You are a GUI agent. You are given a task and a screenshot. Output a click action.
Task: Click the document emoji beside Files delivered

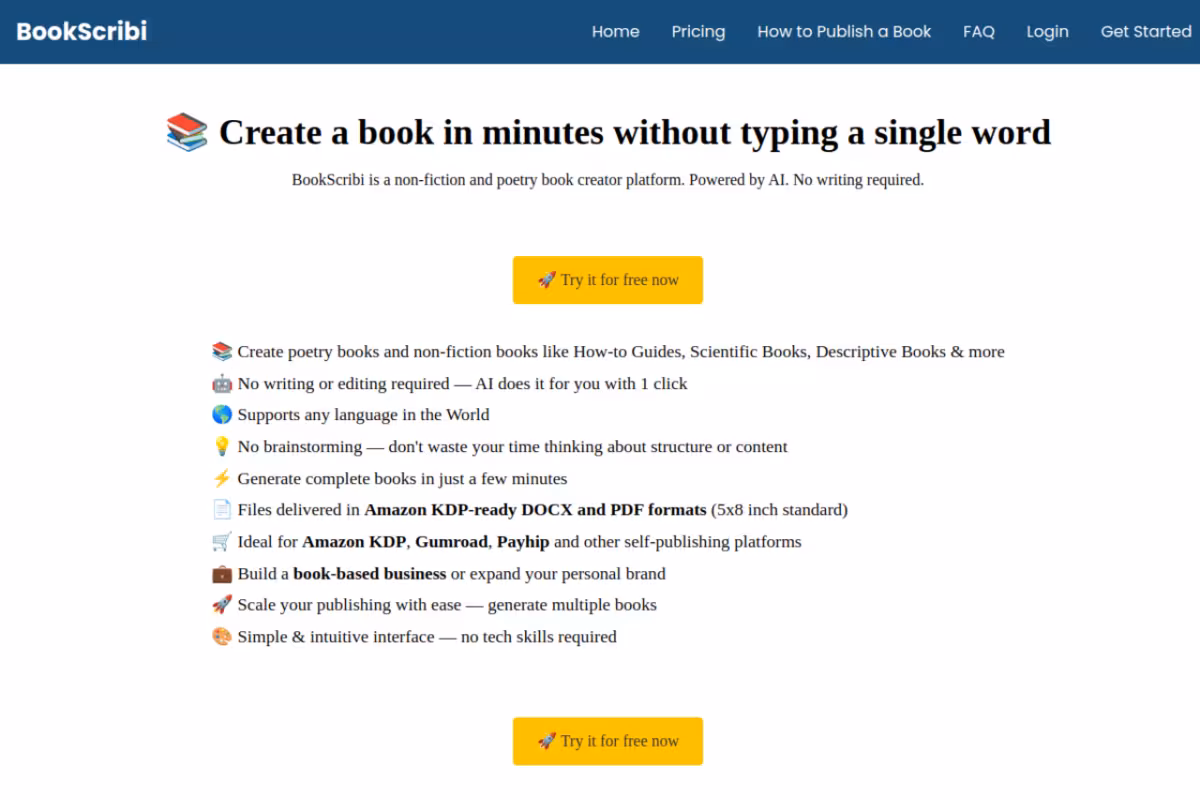(222, 509)
